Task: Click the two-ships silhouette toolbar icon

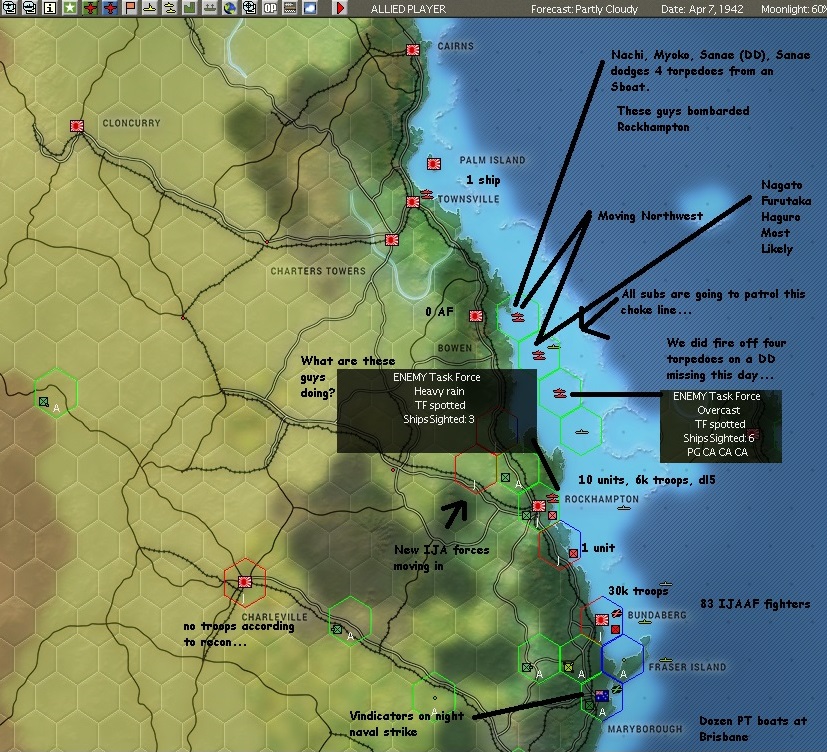Action: pos(170,8)
